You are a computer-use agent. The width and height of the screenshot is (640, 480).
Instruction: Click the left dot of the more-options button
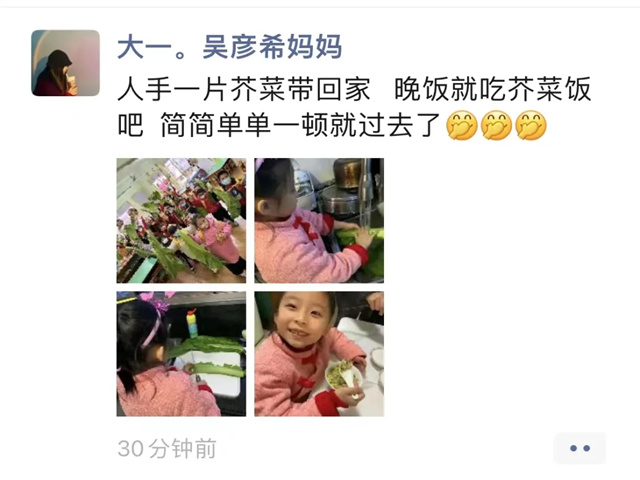pos(573,448)
